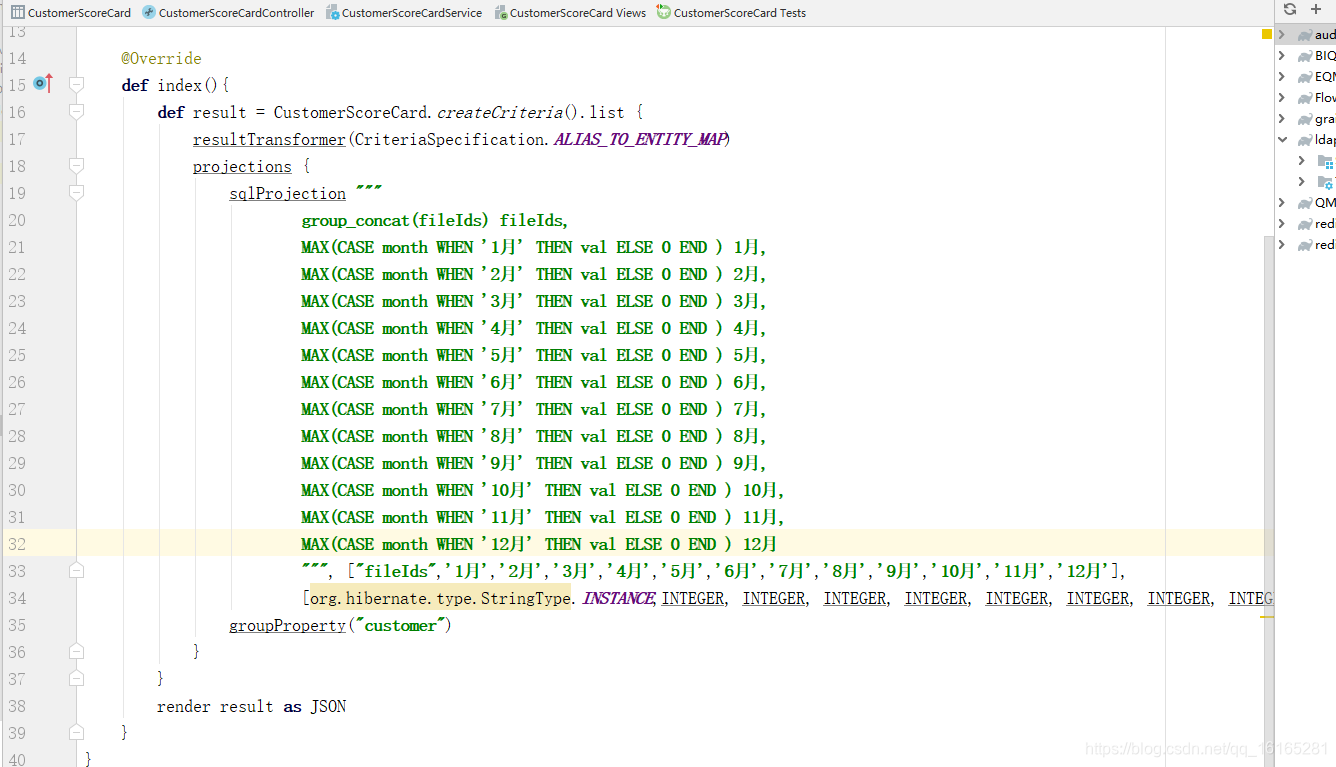
Task: Collapse the projections block fold arrow at line 18
Action: 76,166
